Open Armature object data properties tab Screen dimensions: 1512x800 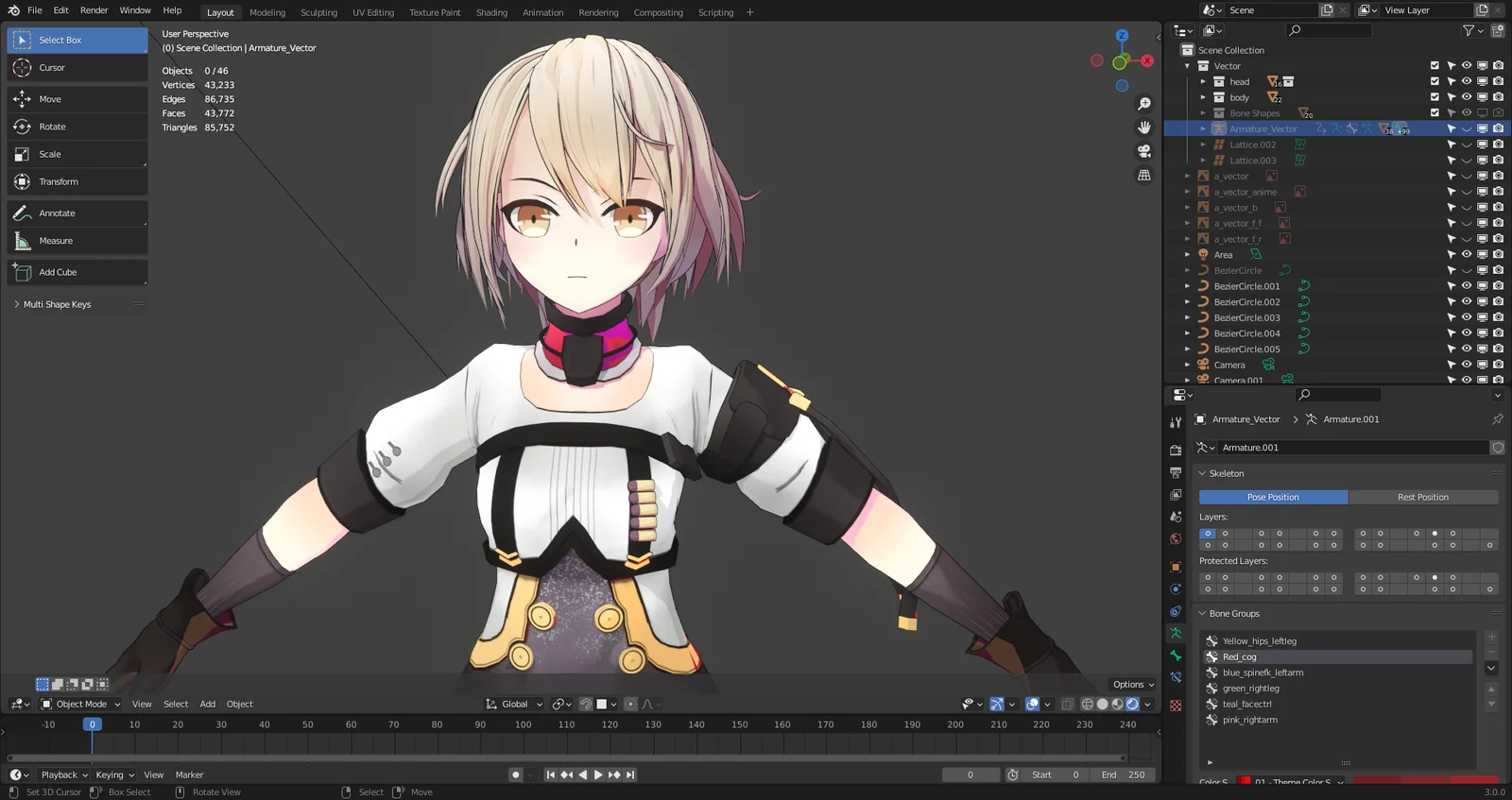tap(1176, 634)
